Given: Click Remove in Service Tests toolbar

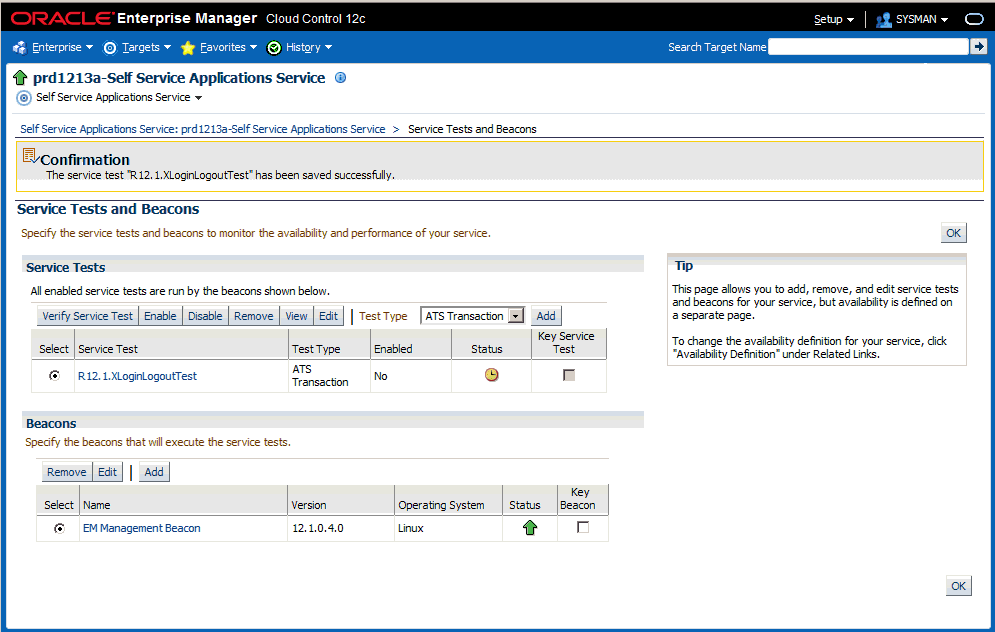Looking at the screenshot, I should coord(253,316).
